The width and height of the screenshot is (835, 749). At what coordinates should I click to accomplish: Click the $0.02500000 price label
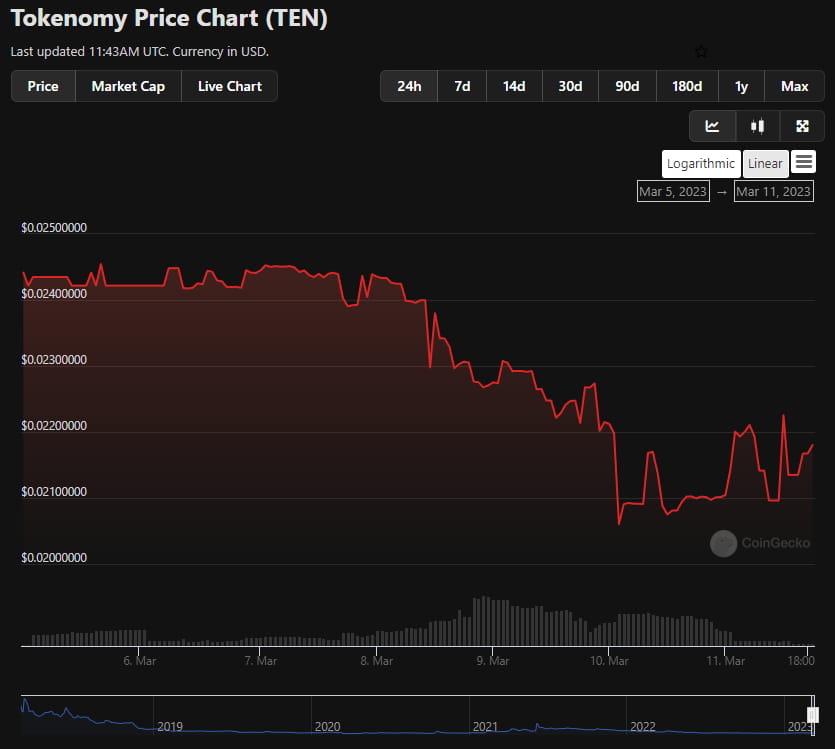click(54, 228)
